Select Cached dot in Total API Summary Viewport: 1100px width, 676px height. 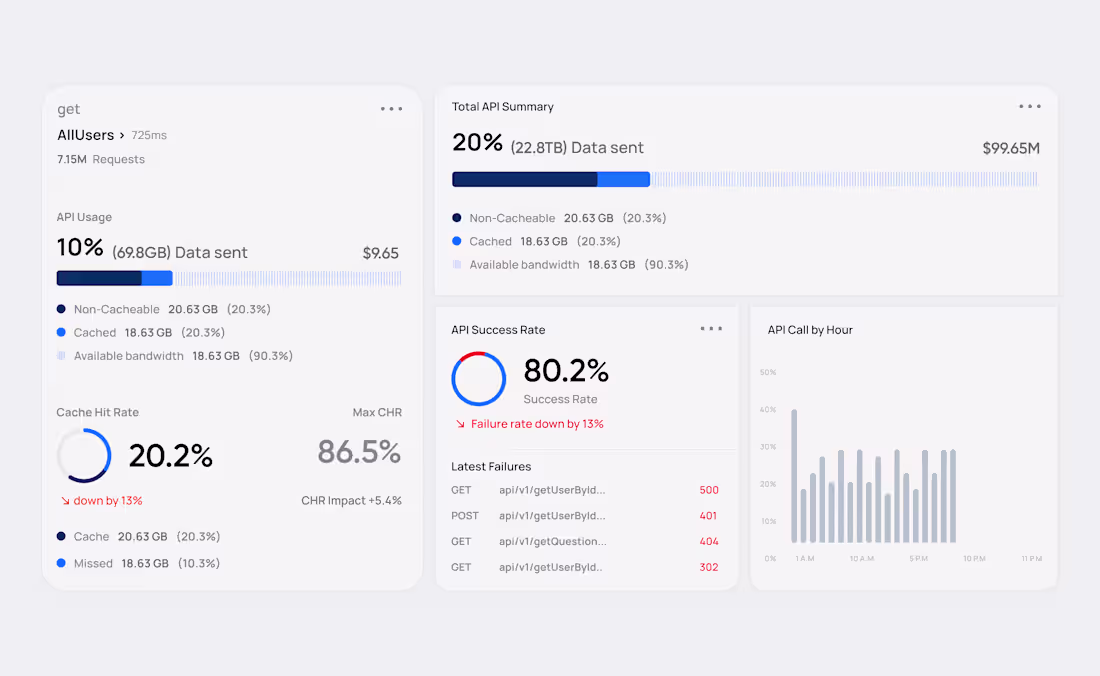pos(457,241)
